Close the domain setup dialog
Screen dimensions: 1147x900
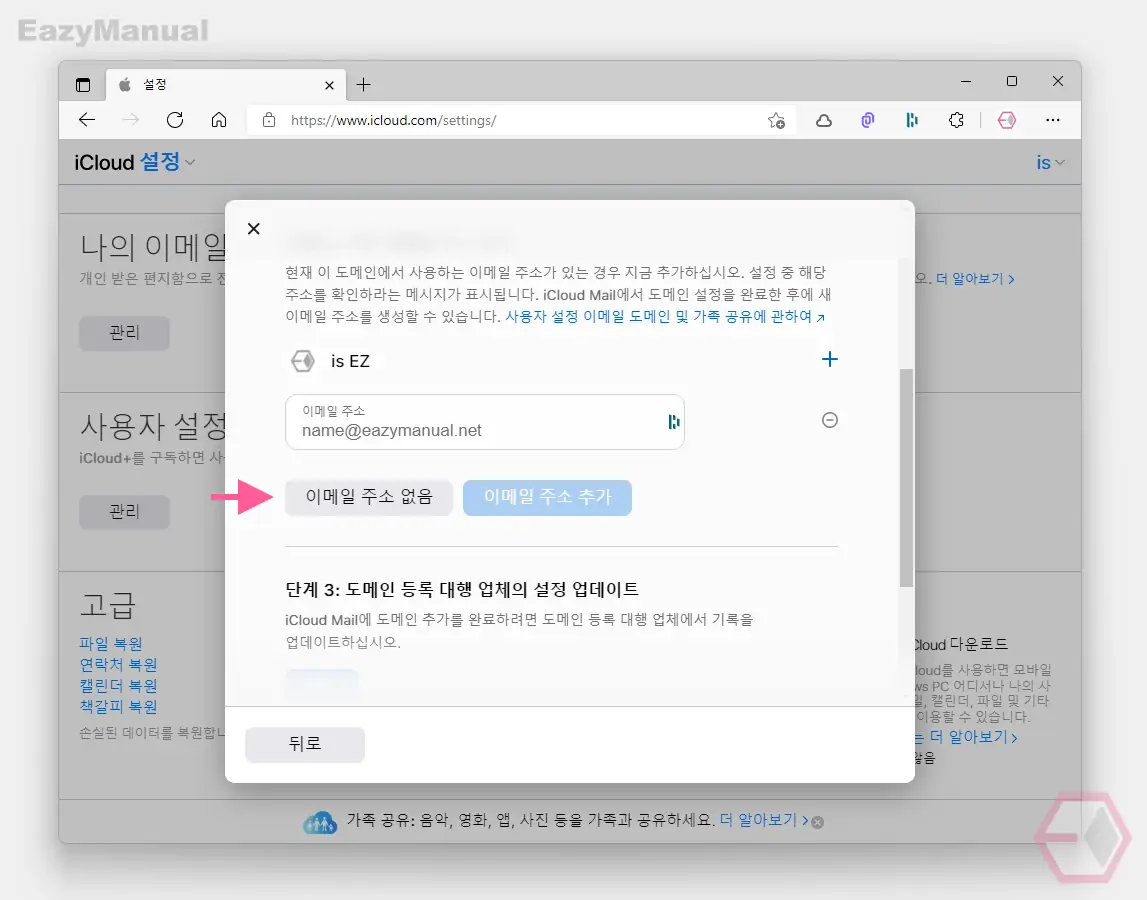point(254,229)
